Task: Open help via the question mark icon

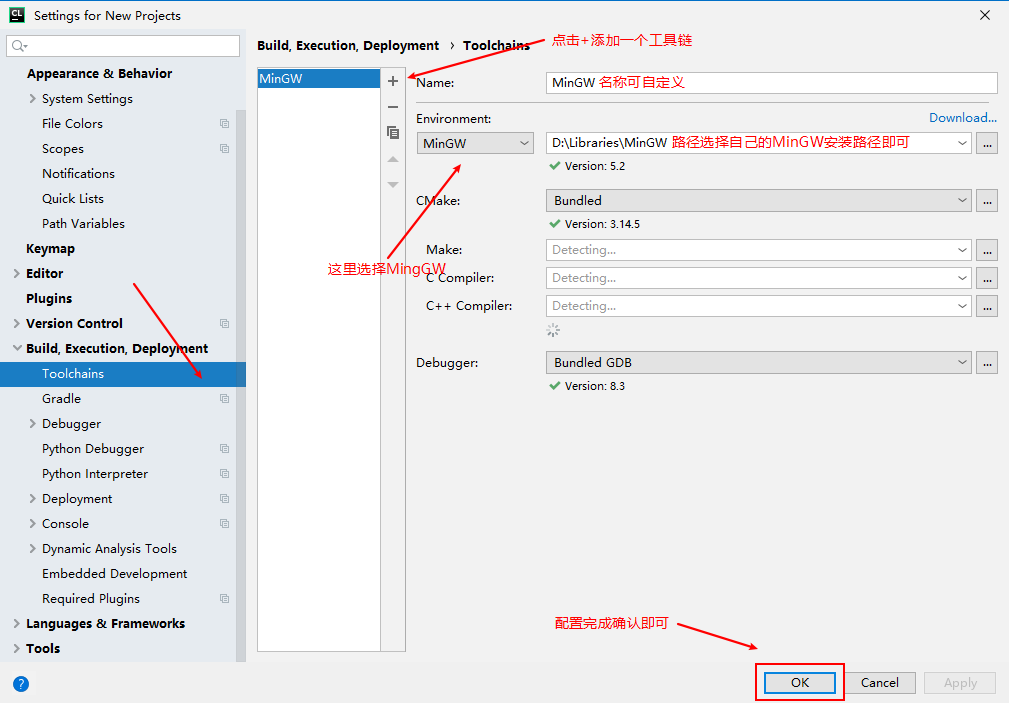Action: click(20, 684)
